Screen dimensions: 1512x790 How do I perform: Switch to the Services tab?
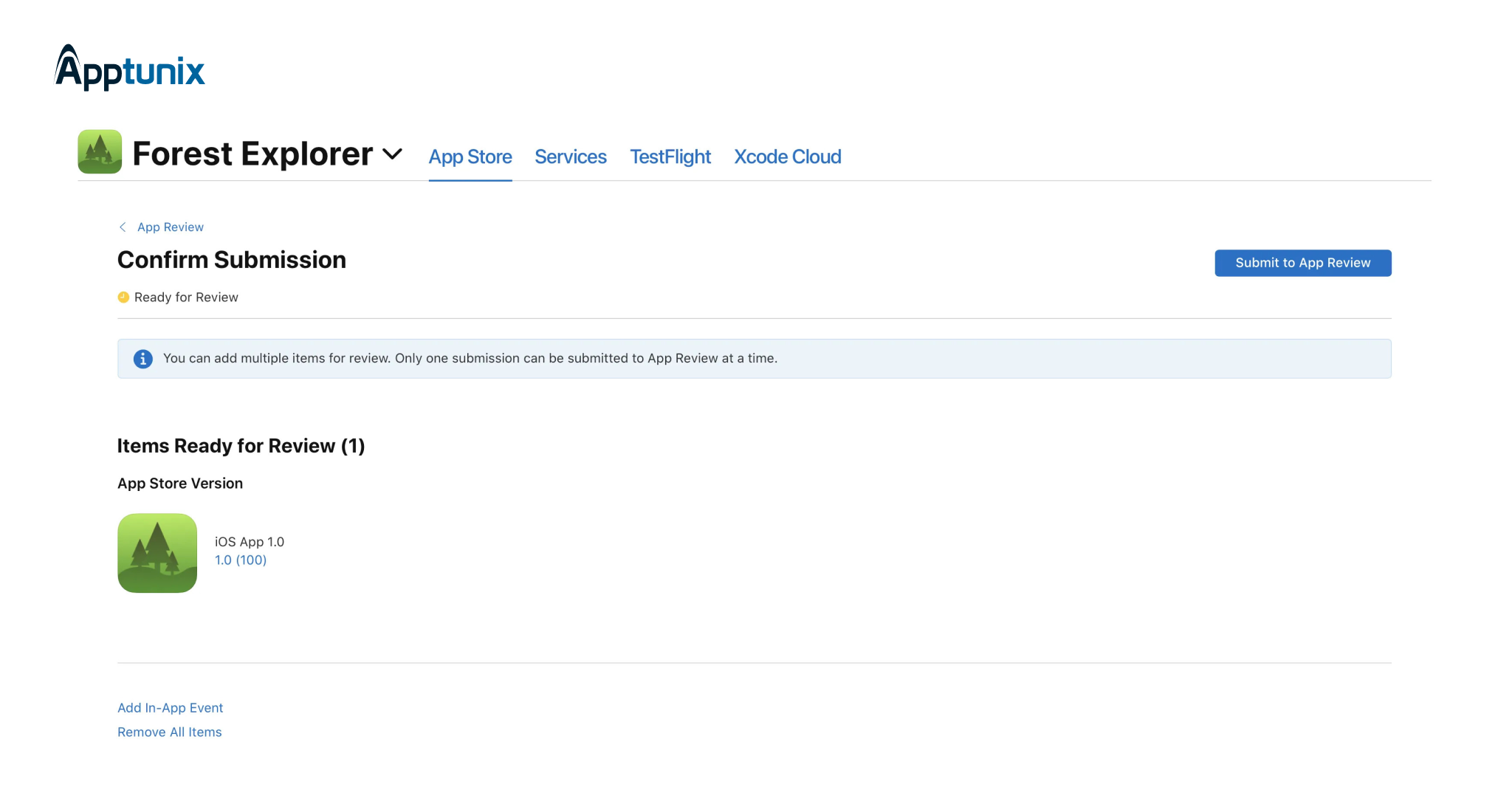coord(570,157)
